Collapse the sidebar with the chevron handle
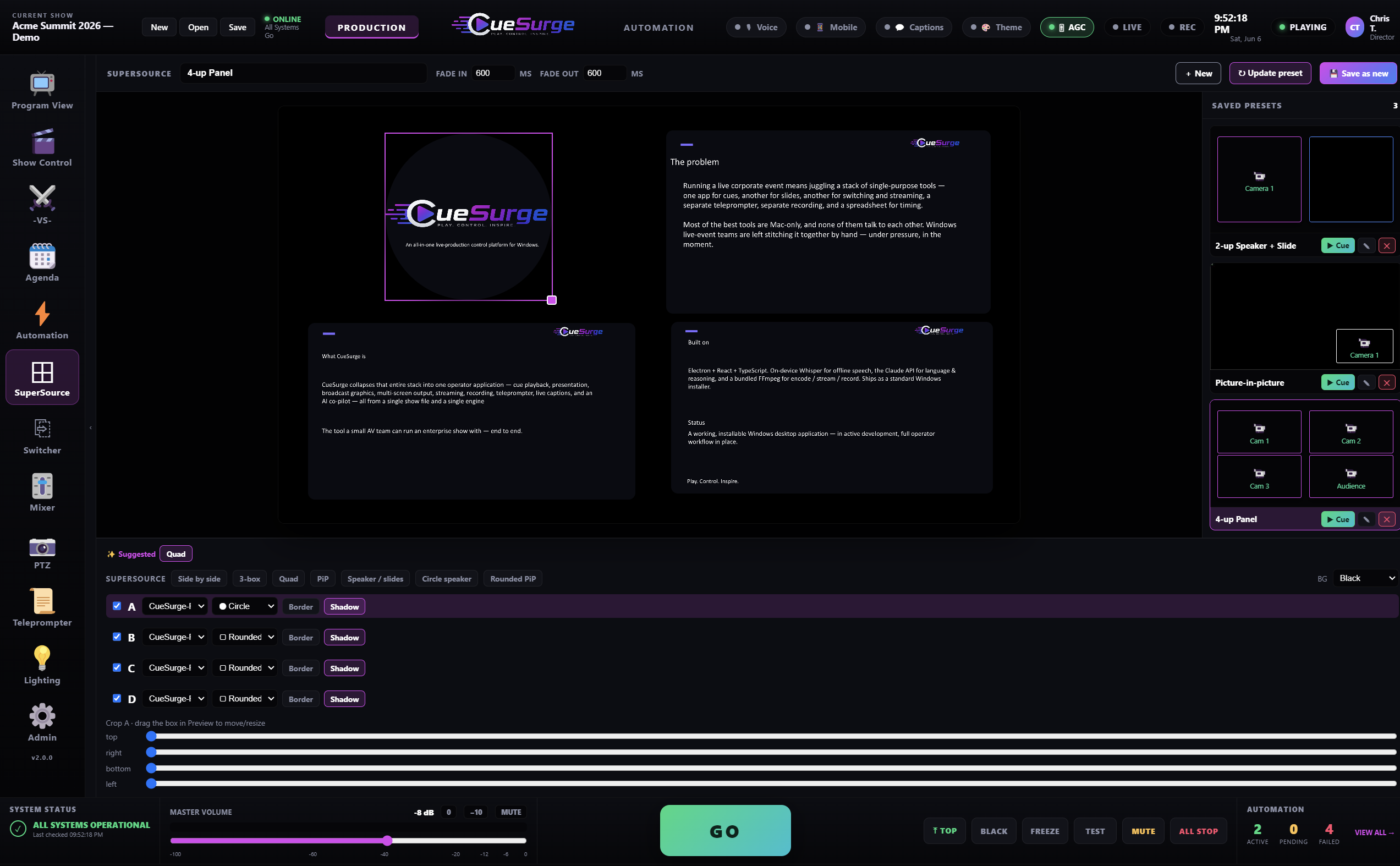1400x866 pixels. pos(90,427)
